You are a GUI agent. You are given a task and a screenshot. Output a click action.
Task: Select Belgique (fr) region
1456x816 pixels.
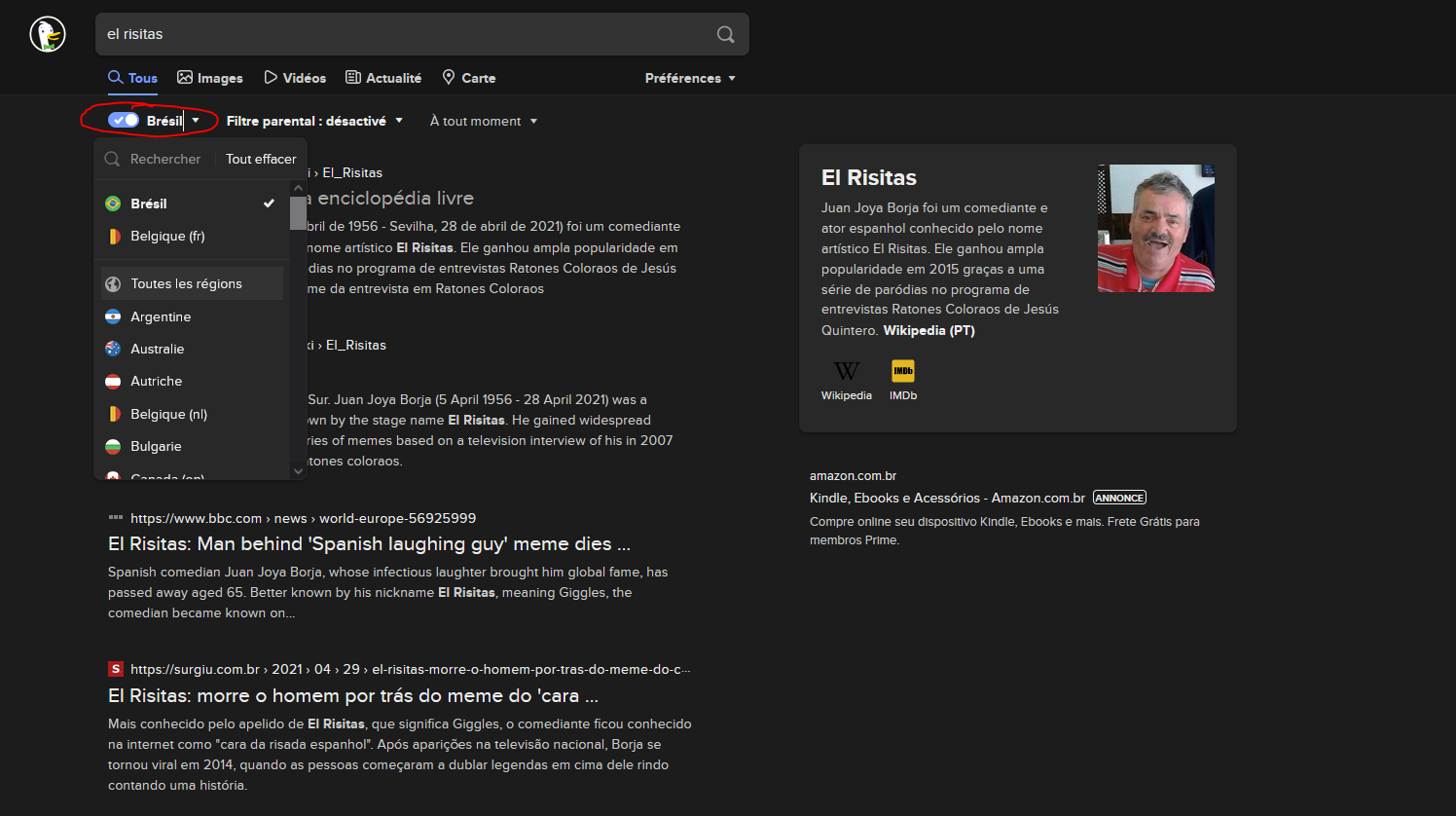(x=191, y=236)
